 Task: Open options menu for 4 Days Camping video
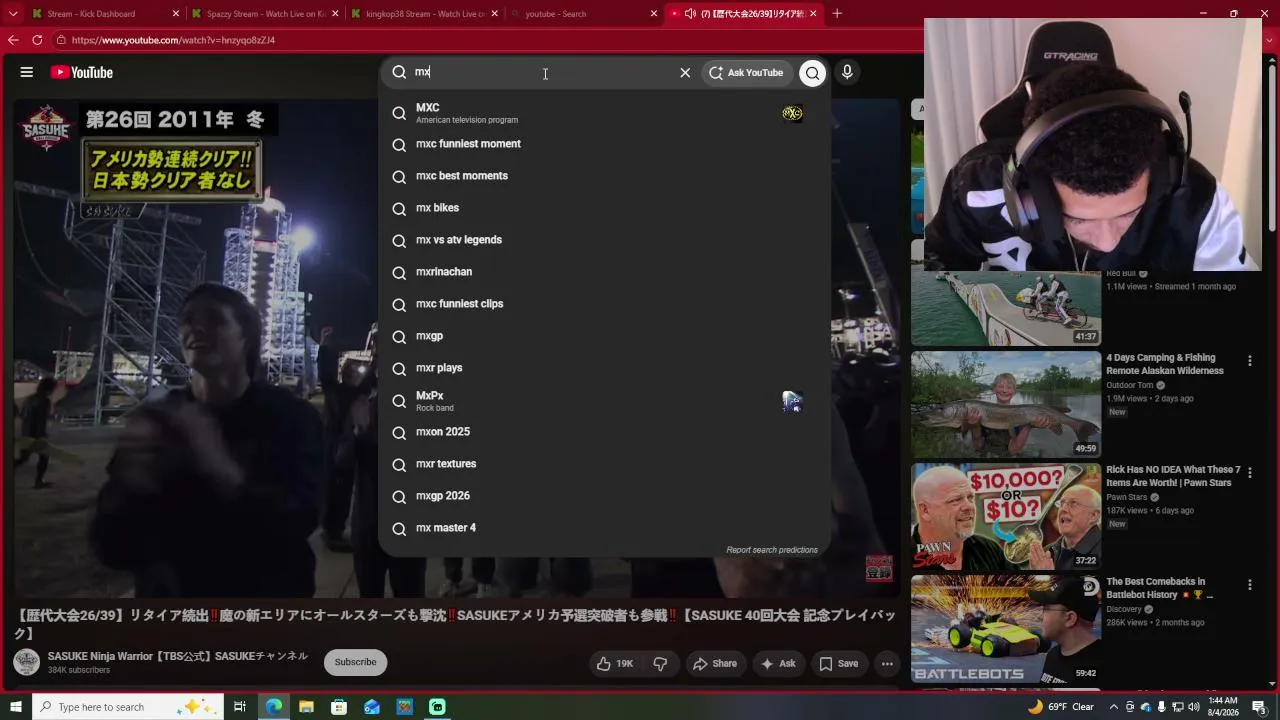point(1249,360)
